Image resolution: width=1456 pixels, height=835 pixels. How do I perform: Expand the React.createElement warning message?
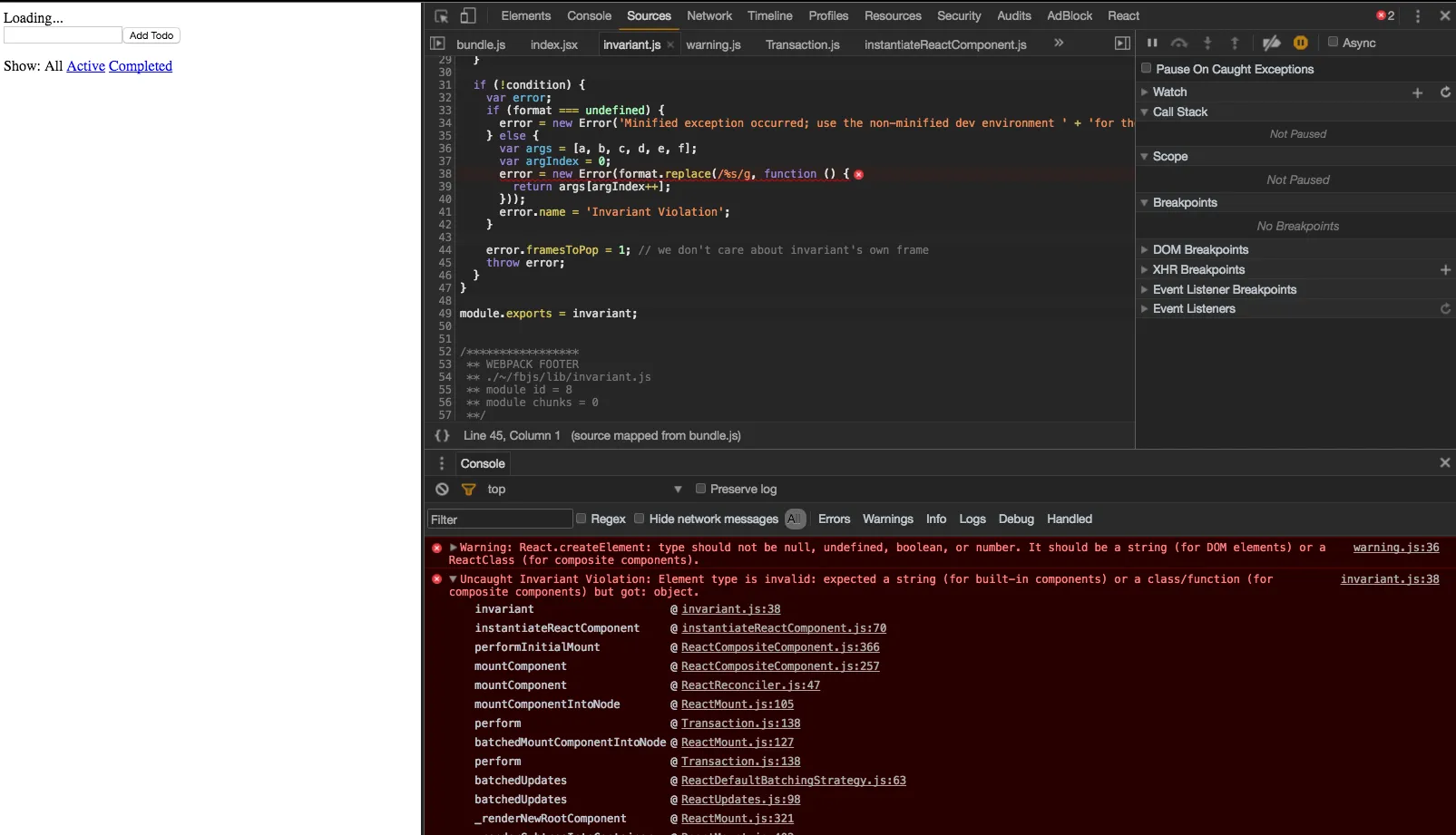tap(454, 548)
